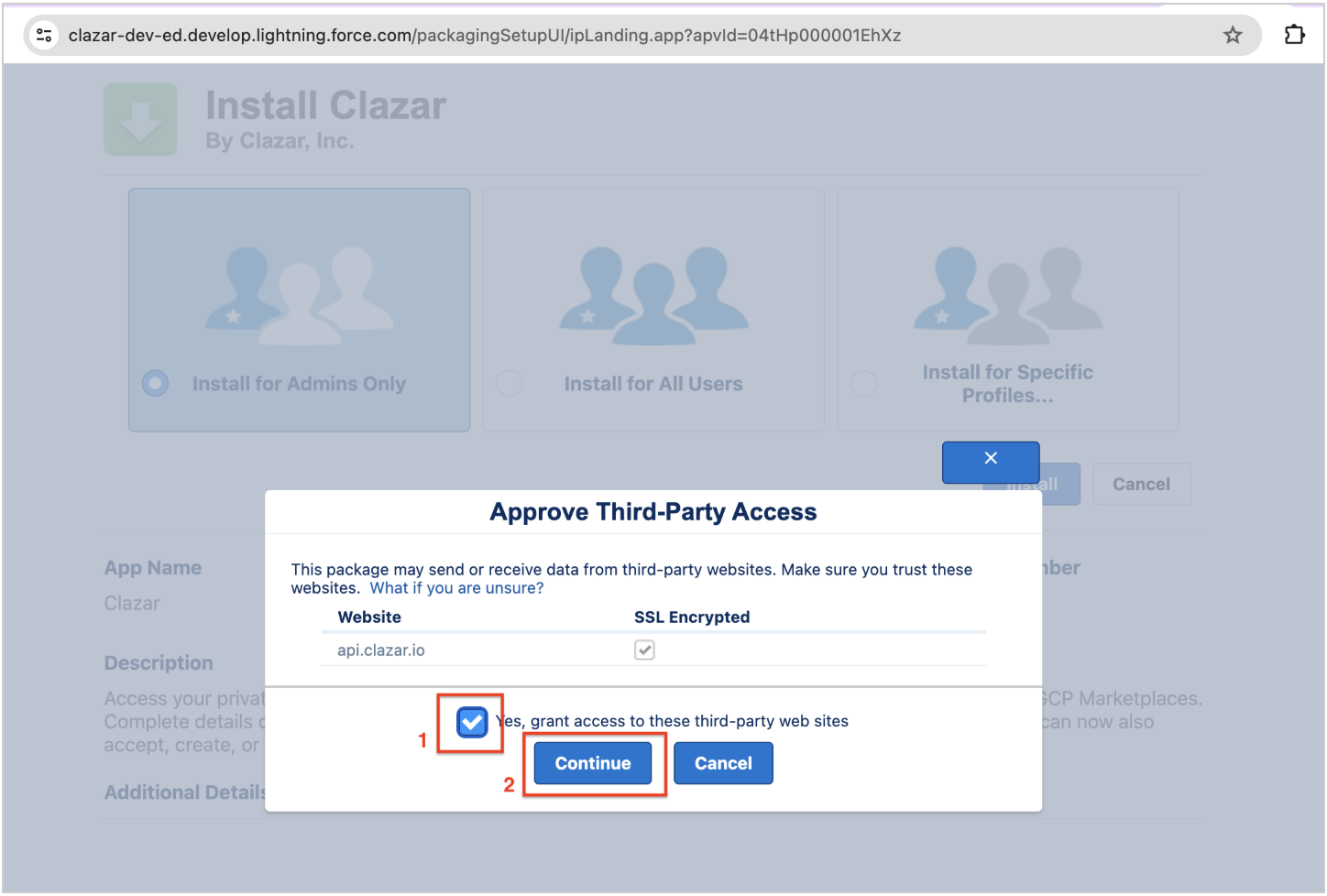Screen dimensions: 1327x896
Task: Select Install for All Users radio button
Action: coord(510,383)
